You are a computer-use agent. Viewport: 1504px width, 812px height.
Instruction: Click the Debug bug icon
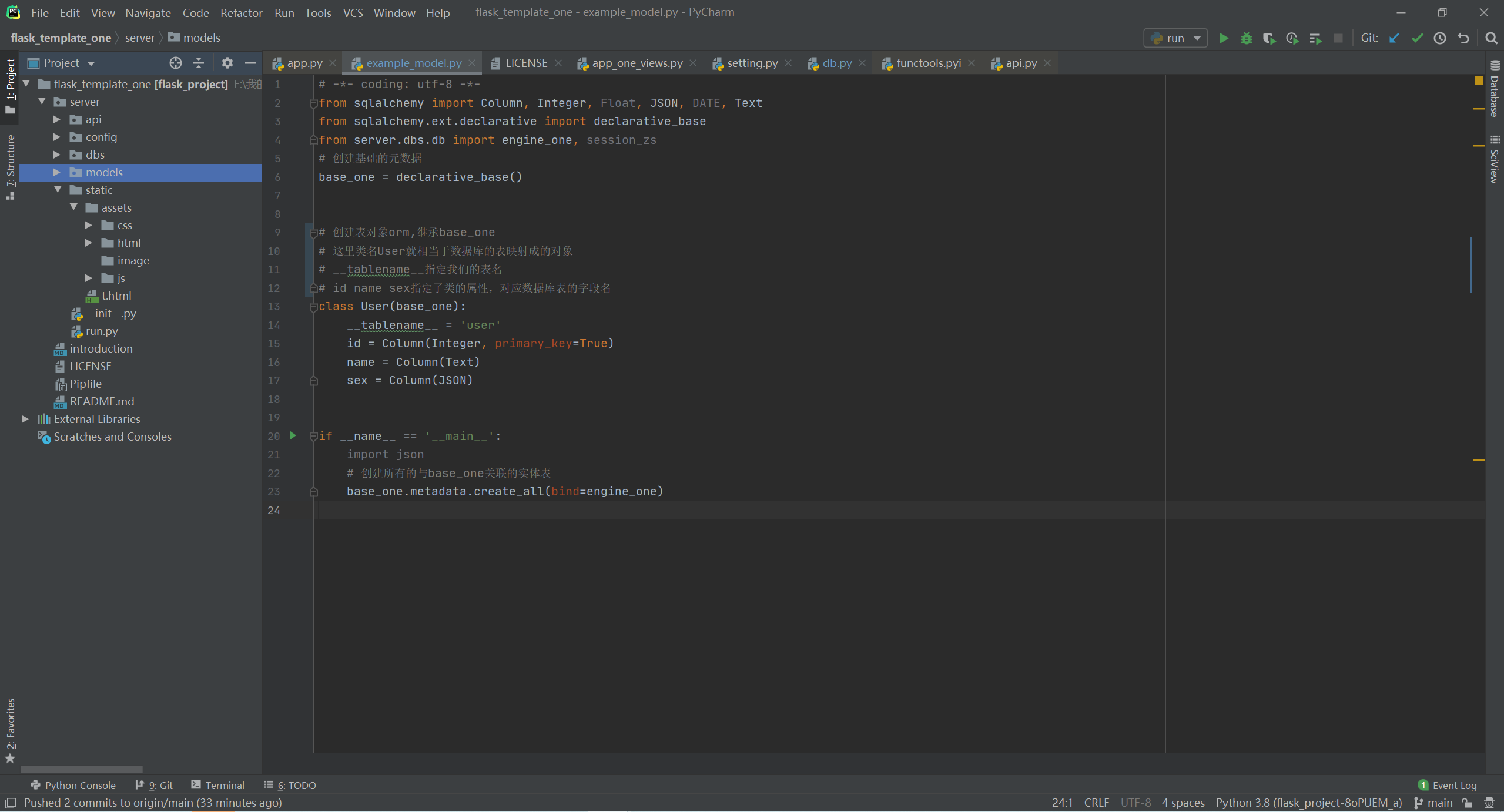click(x=1246, y=38)
